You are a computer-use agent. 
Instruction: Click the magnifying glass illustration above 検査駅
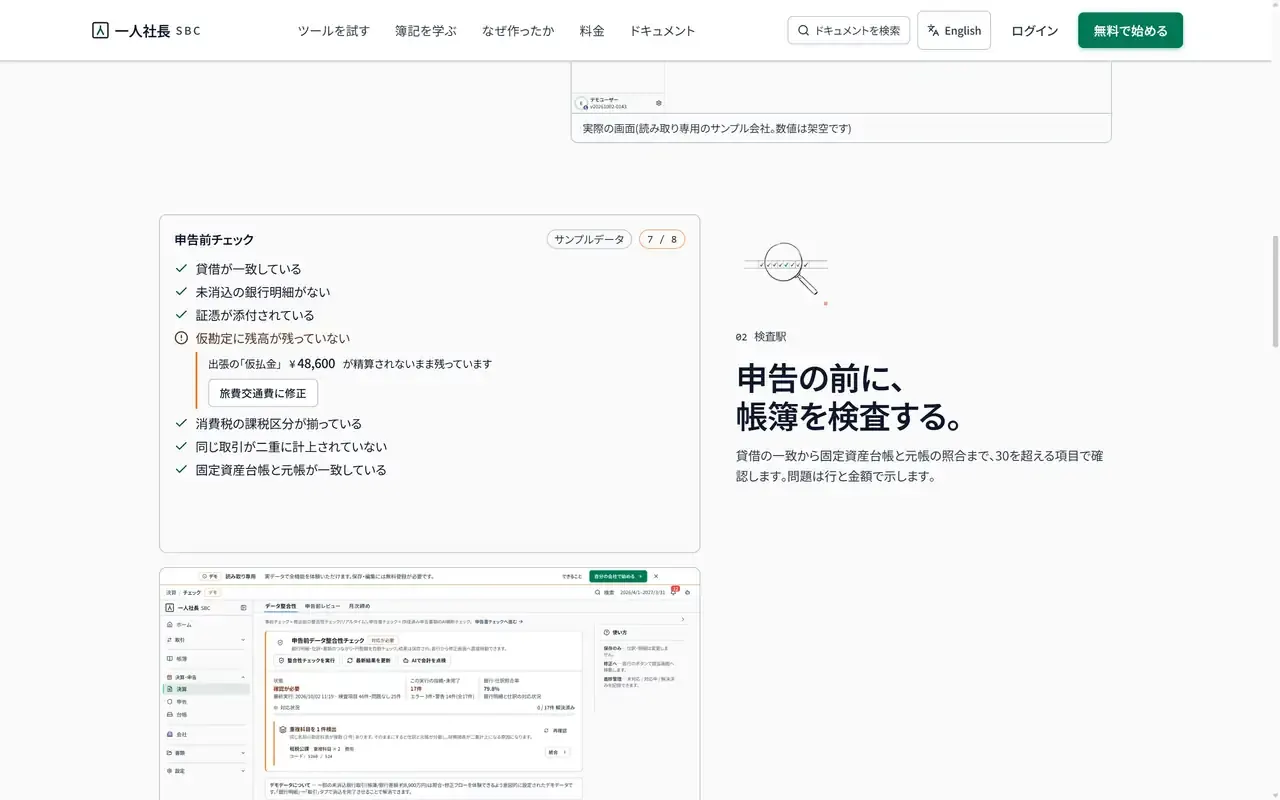[x=786, y=272]
